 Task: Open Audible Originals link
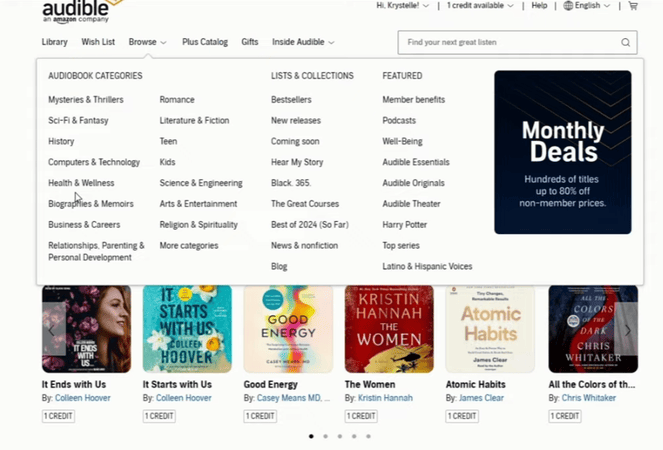pyautogui.click(x=413, y=183)
